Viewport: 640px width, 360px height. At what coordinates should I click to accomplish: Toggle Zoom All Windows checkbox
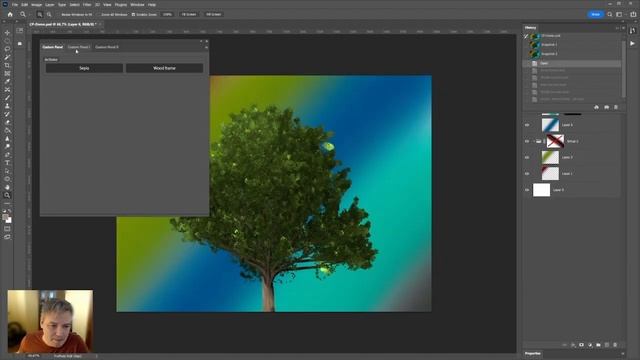click(x=99, y=14)
